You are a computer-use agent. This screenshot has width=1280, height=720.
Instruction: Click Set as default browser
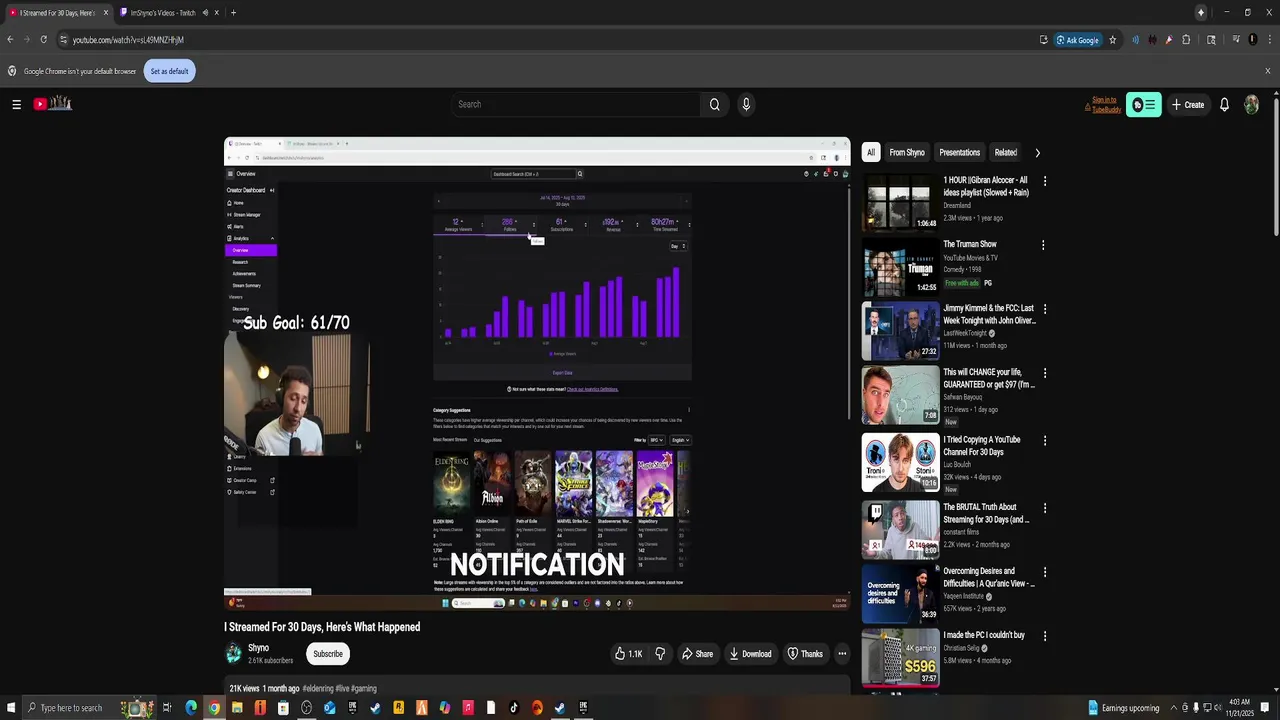click(x=169, y=71)
